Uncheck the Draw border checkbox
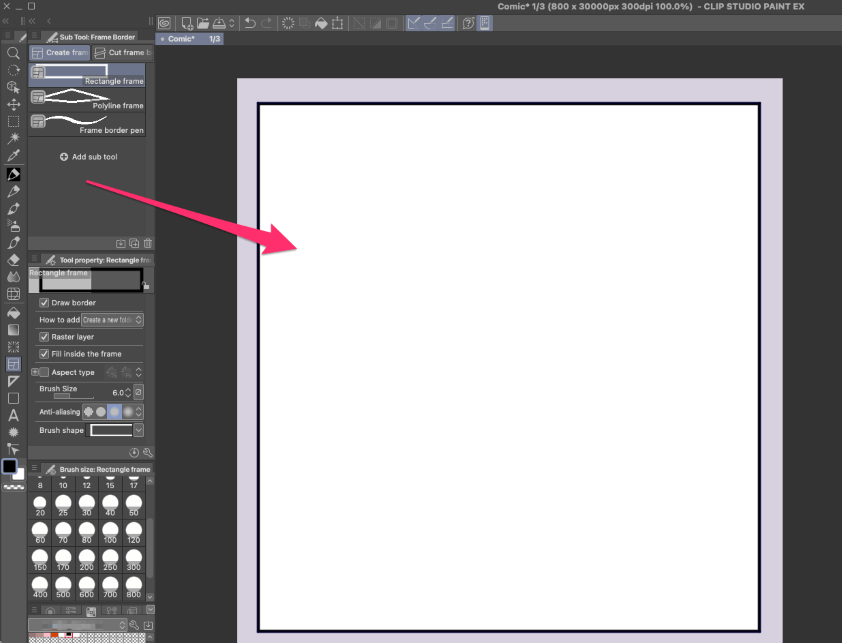Screen dimensions: 842x643 coord(43,302)
